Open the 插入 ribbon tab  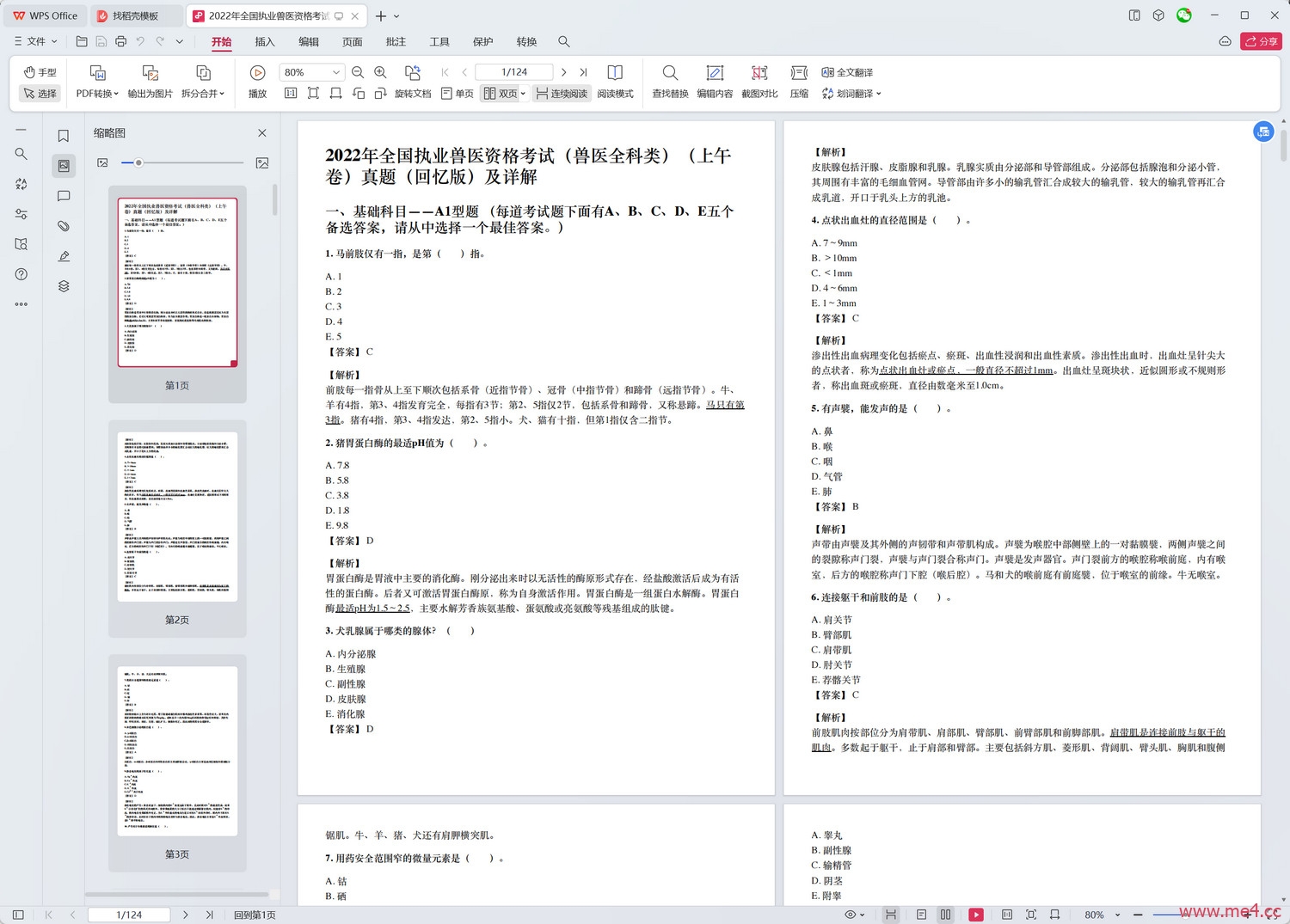point(265,41)
